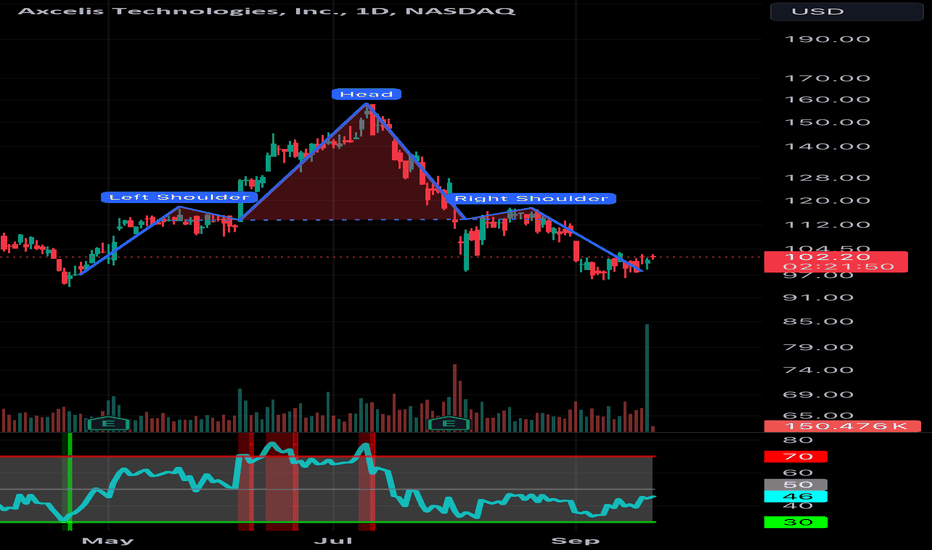This screenshot has width=932, height=550.
Task: Select the Left Shoulder label
Action: click(179, 197)
